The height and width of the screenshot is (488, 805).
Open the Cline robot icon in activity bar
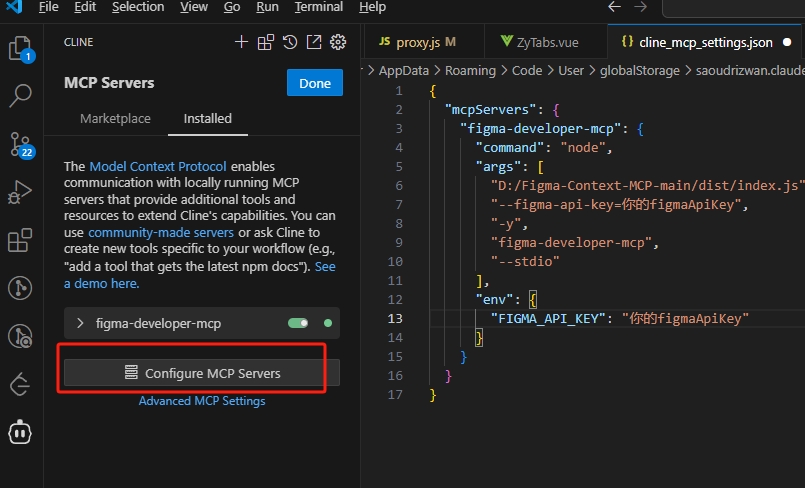point(20,433)
